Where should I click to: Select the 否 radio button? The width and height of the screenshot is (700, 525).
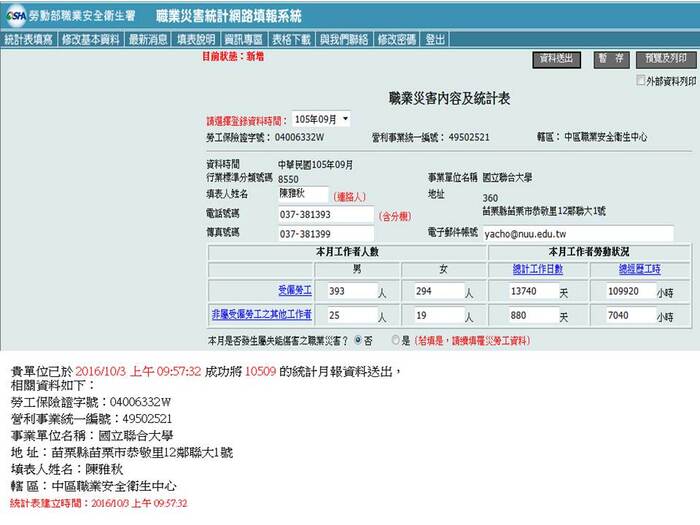point(358,340)
